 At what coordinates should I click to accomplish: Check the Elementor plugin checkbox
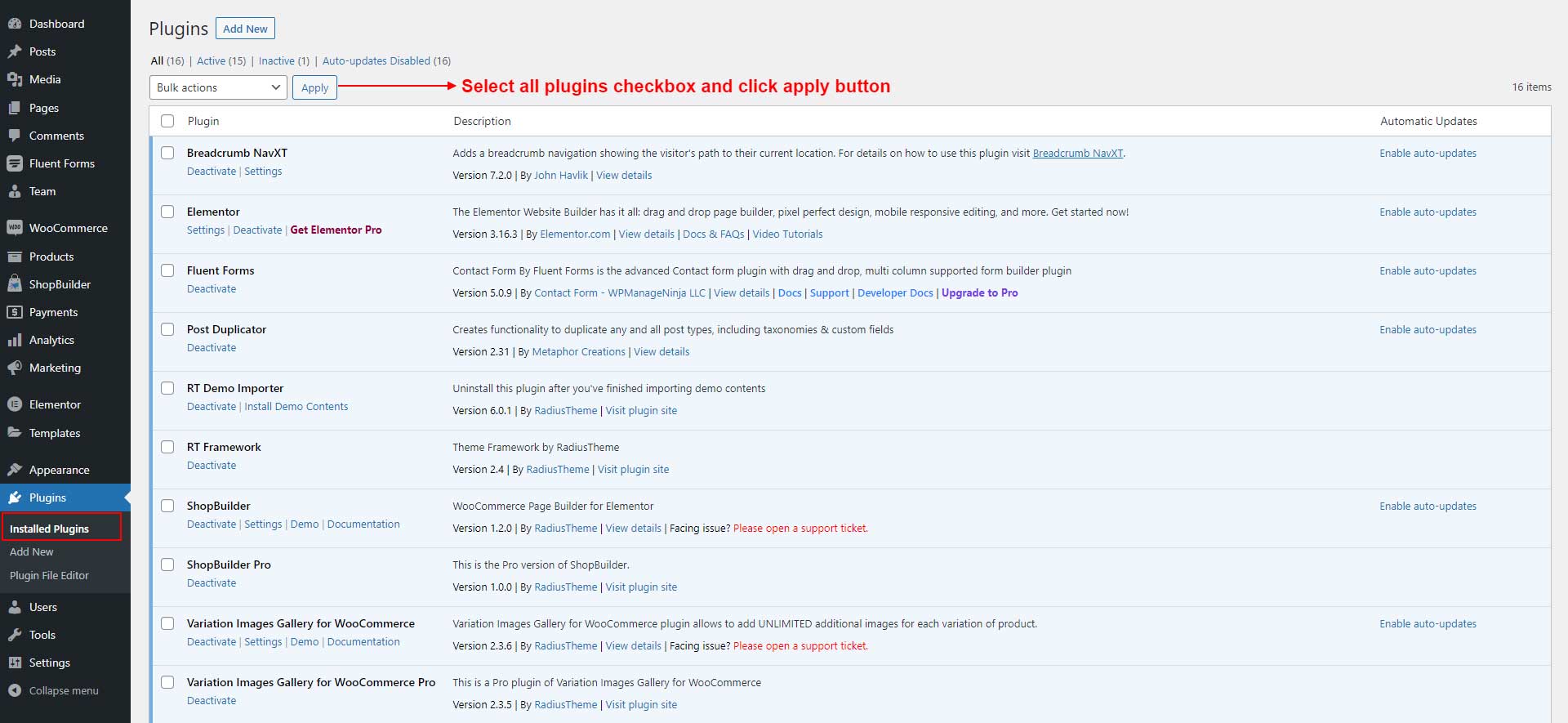tap(167, 212)
